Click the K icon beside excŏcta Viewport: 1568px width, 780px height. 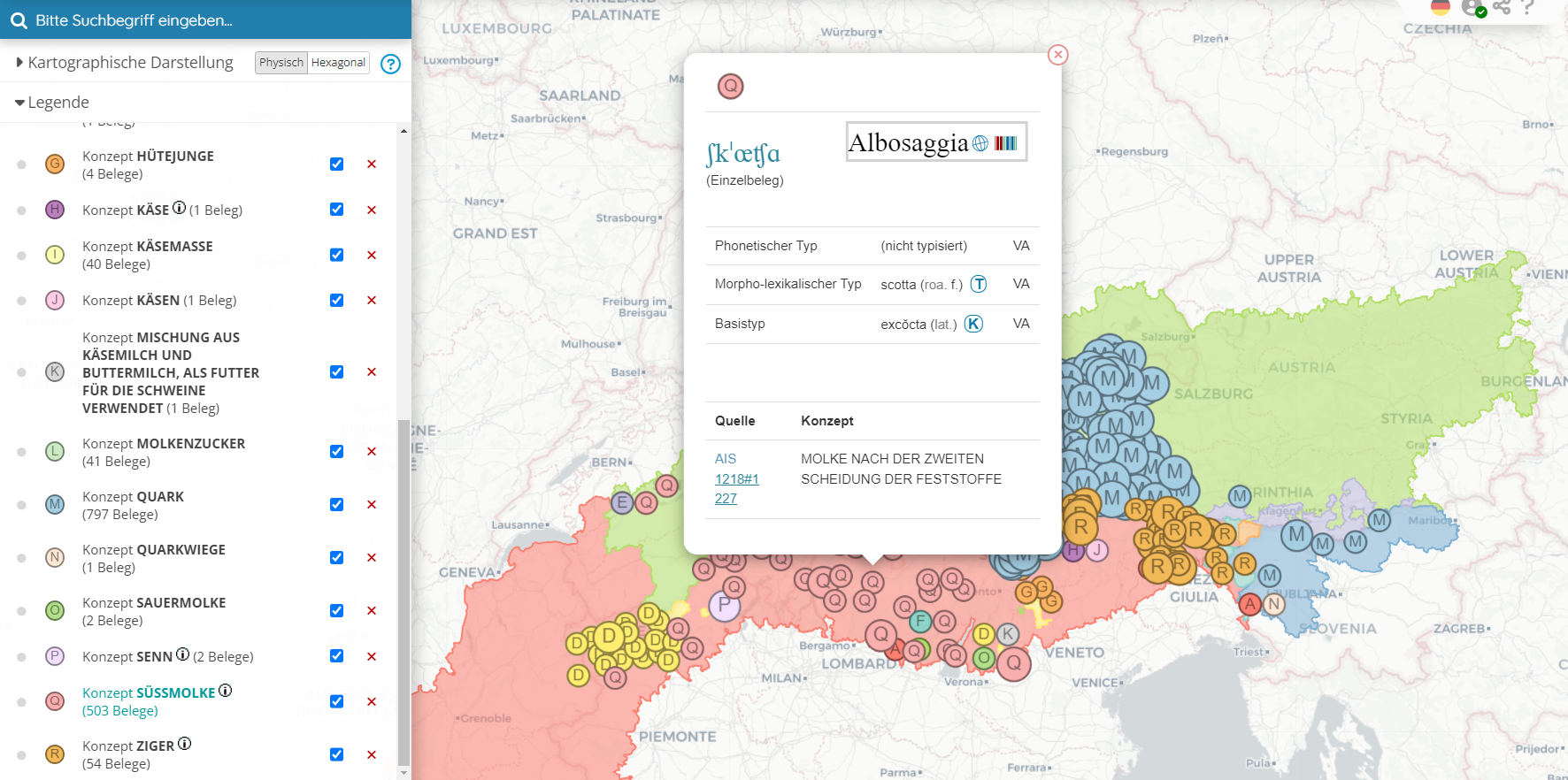pyautogui.click(x=973, y=324)
